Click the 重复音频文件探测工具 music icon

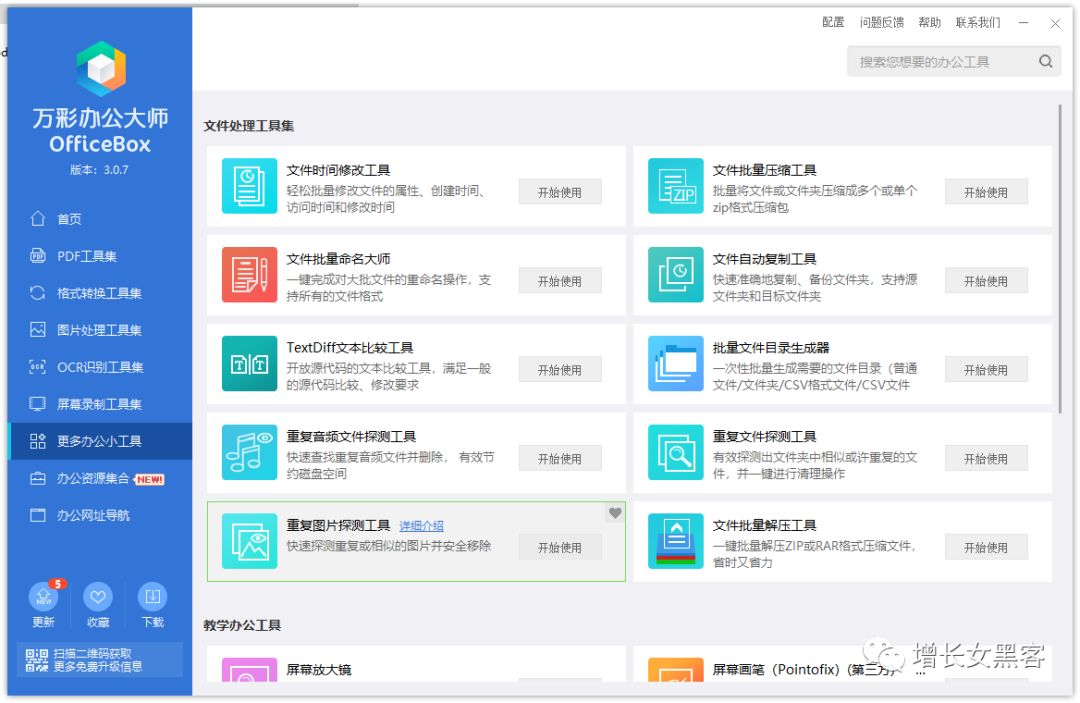(249, 452)
